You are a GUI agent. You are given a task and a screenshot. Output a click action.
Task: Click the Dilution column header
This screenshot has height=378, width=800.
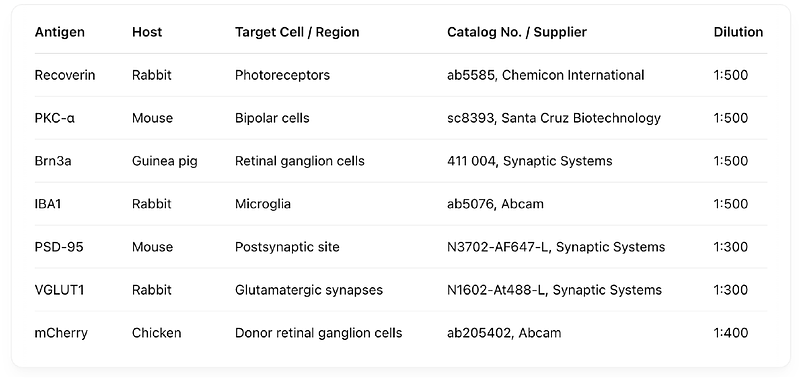pyautogui.click(x=738, y=32)
